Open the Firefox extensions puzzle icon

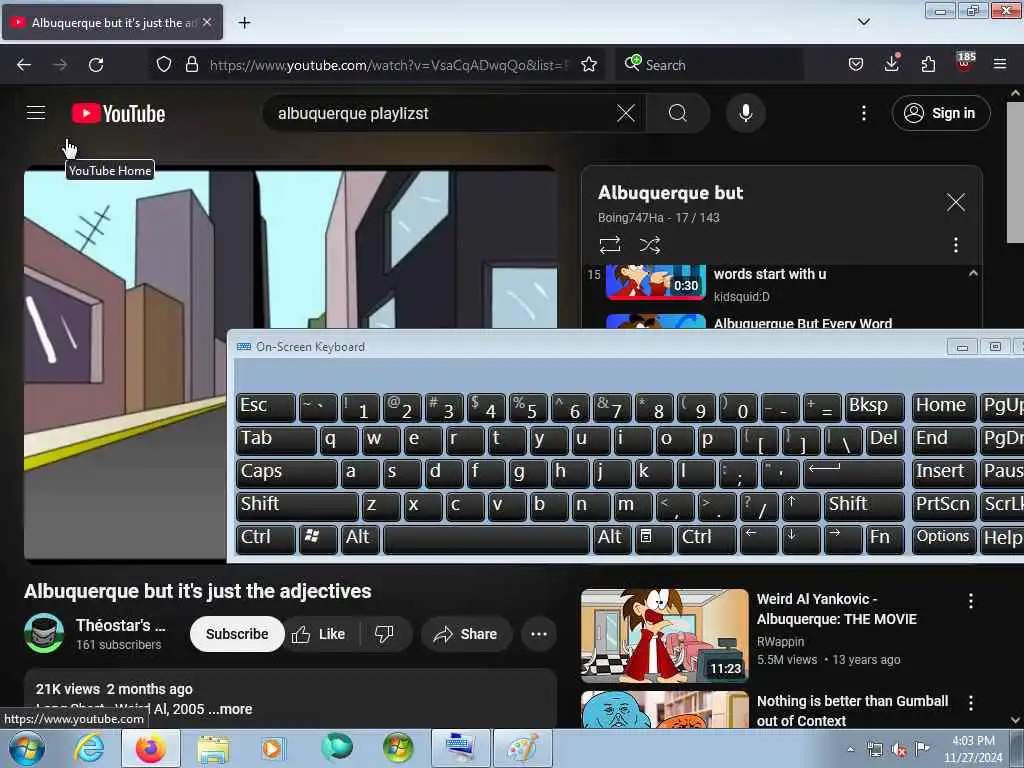click(x=928, y=65)
